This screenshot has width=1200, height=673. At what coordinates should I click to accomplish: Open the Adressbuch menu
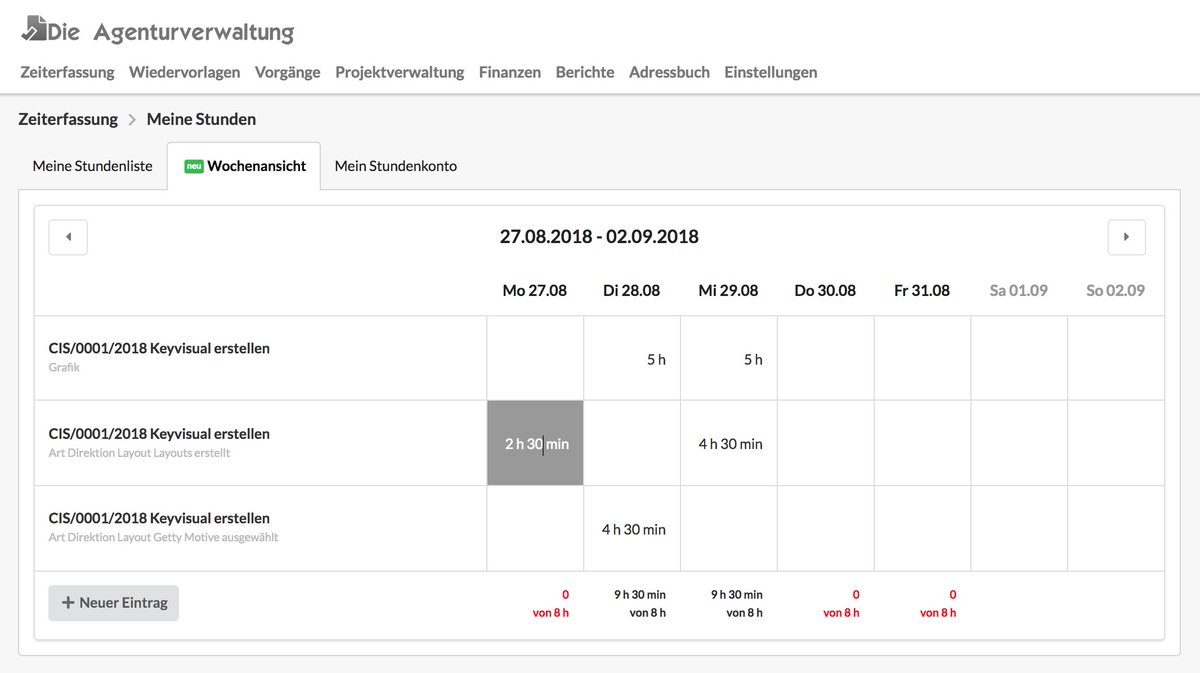coord(669,72)
